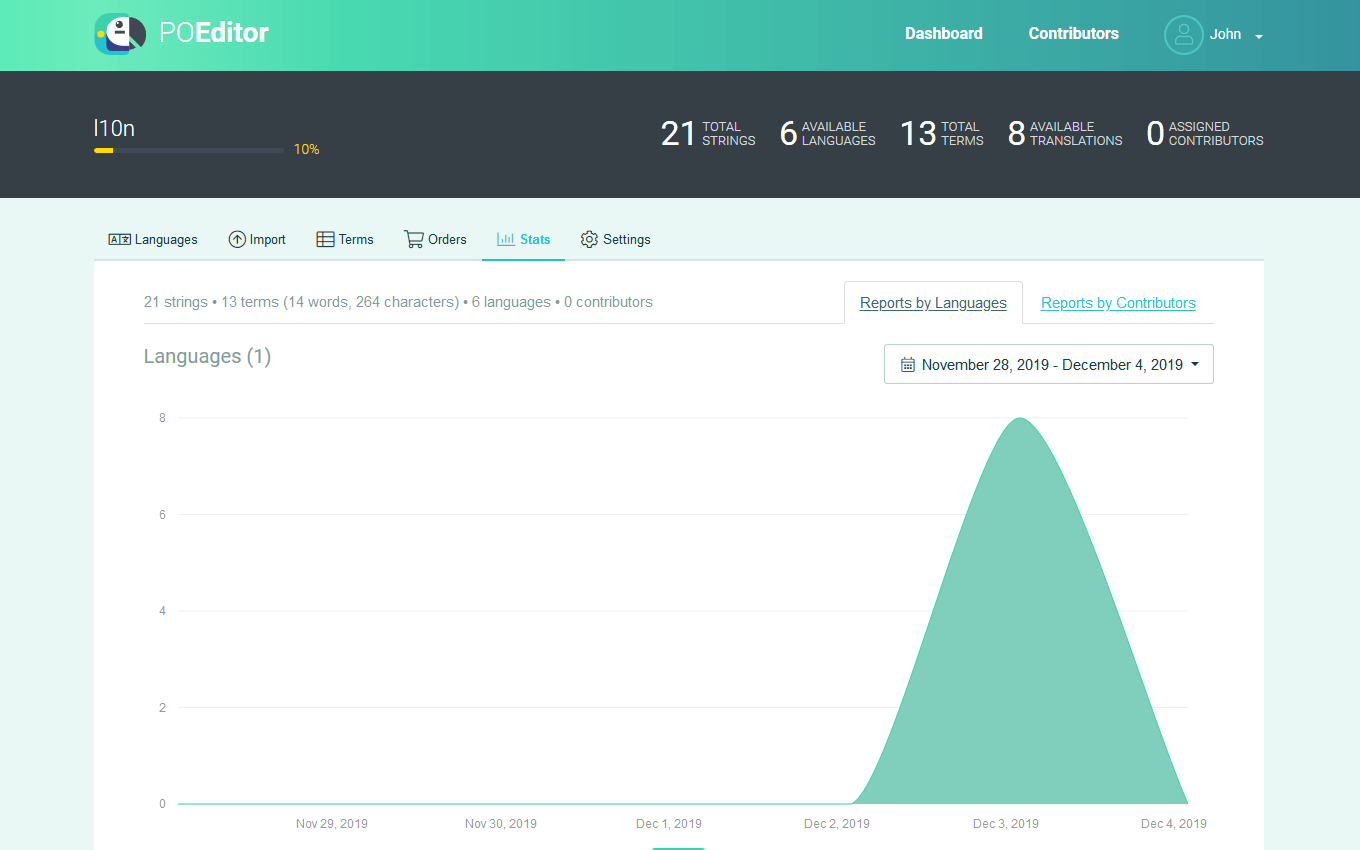Click the POEditor parrot logo

(119, 34)
